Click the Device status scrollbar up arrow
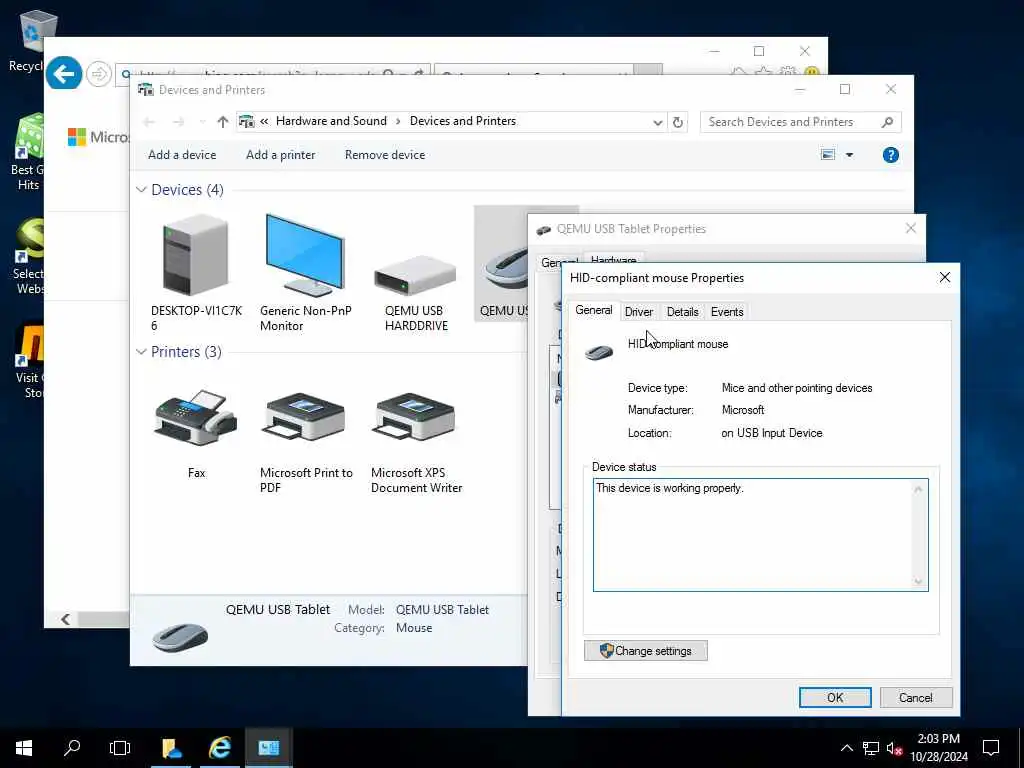The image size is (1024, 768). 918,489
